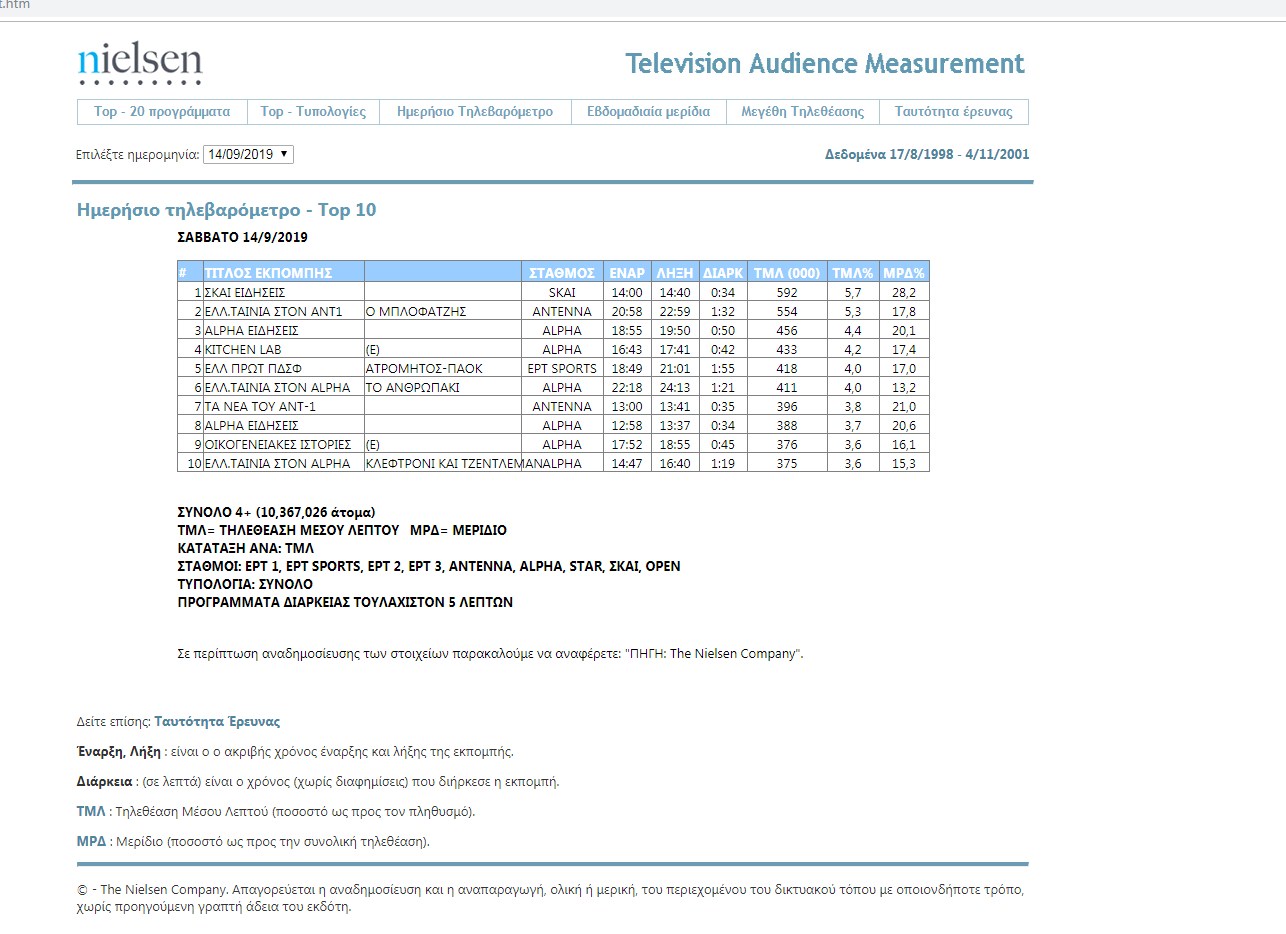Go to Εβδομαδιαία μερίδια tab
The image size is (1286, 934).
coord(648,112)
